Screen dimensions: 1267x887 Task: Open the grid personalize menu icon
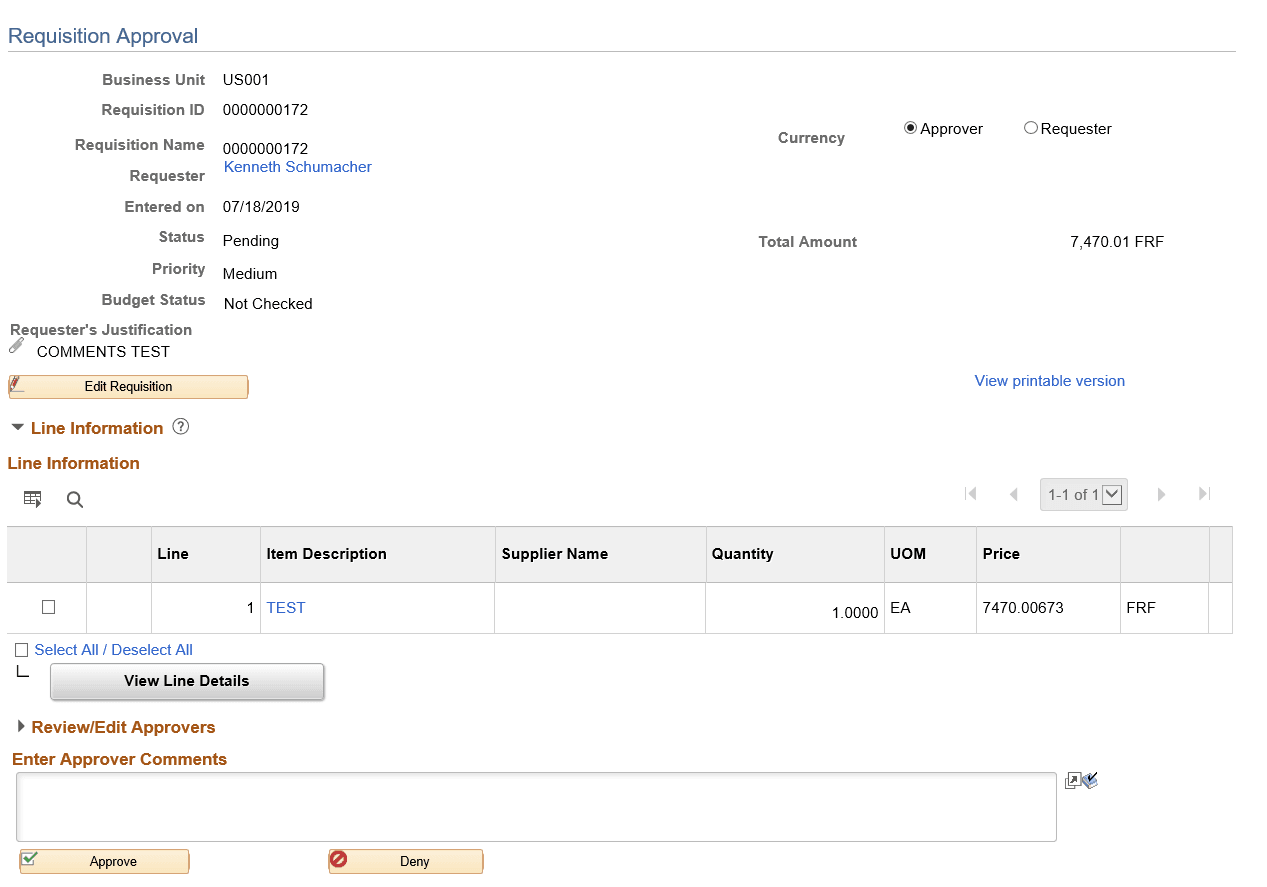[32, 498]
